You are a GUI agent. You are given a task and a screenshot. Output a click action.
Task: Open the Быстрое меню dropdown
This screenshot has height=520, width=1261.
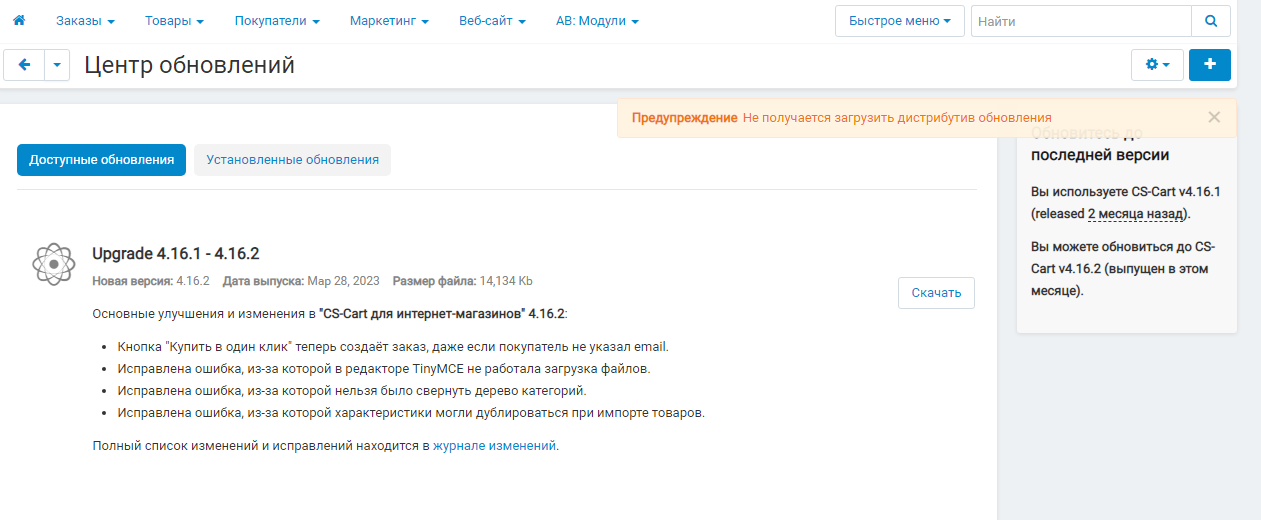[900, 21]
